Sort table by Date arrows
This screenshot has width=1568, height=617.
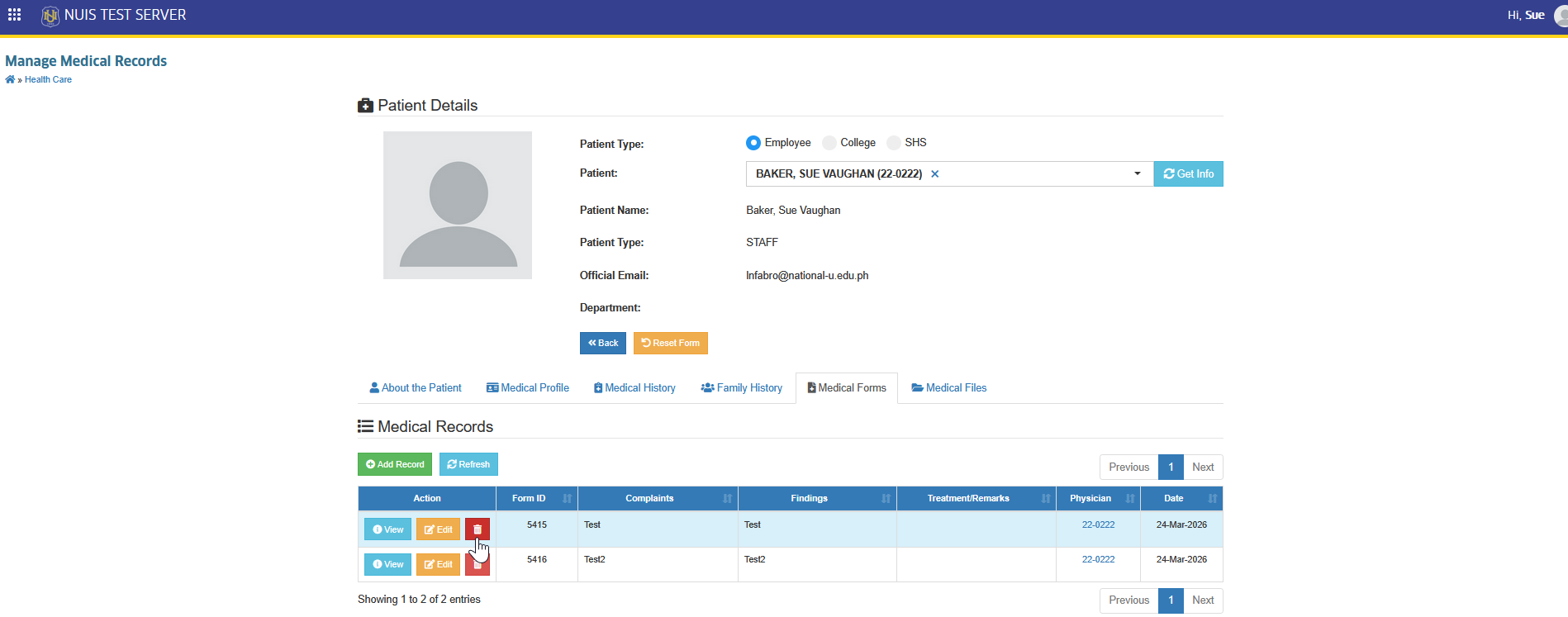pyautogui.click(x=1213, y=499)
